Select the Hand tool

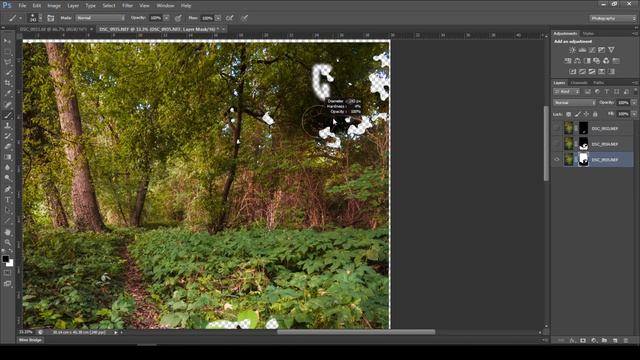point(7,232)
